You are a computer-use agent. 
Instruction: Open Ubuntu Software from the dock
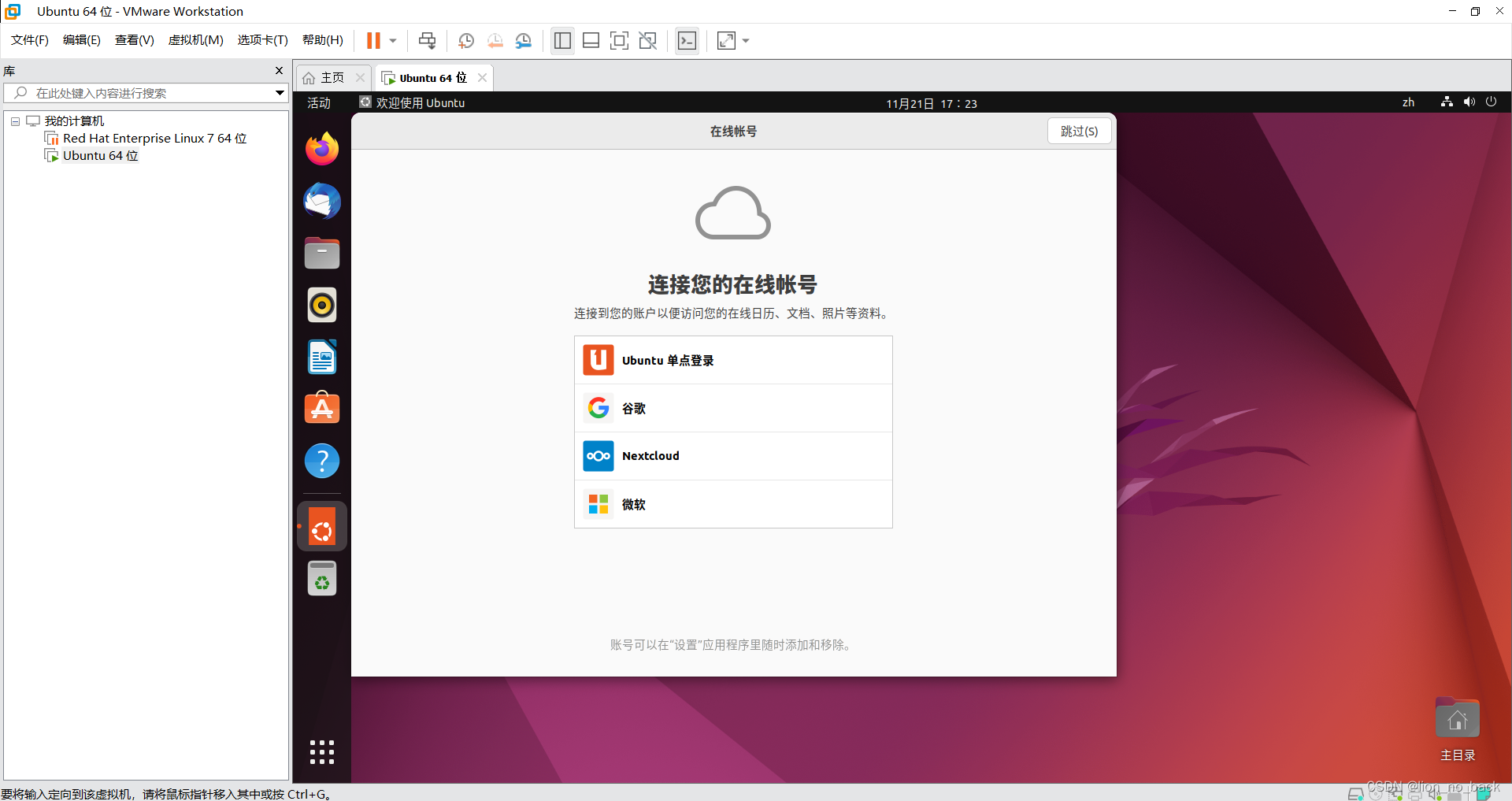[321, 408]
